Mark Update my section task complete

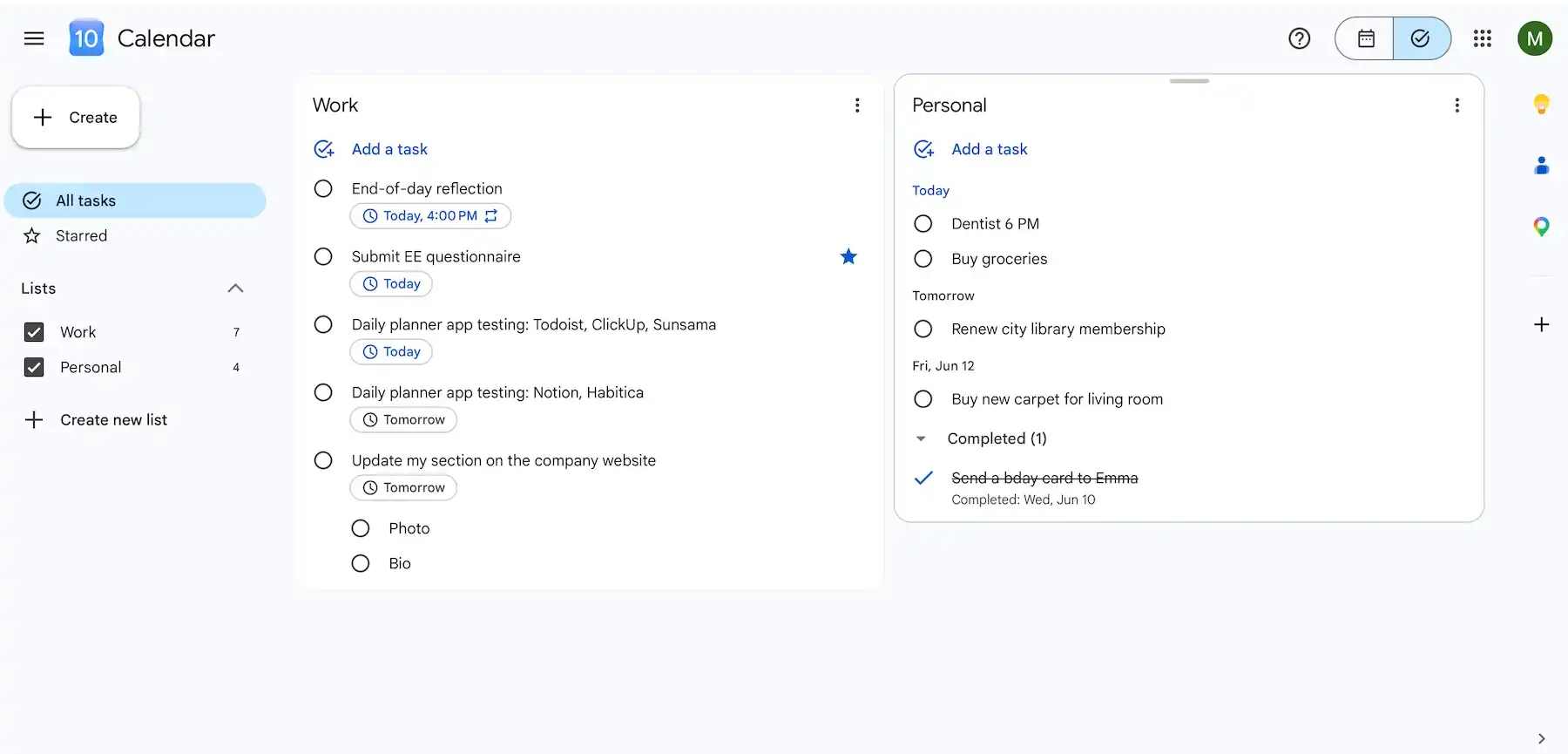click(x=323, y=460)
